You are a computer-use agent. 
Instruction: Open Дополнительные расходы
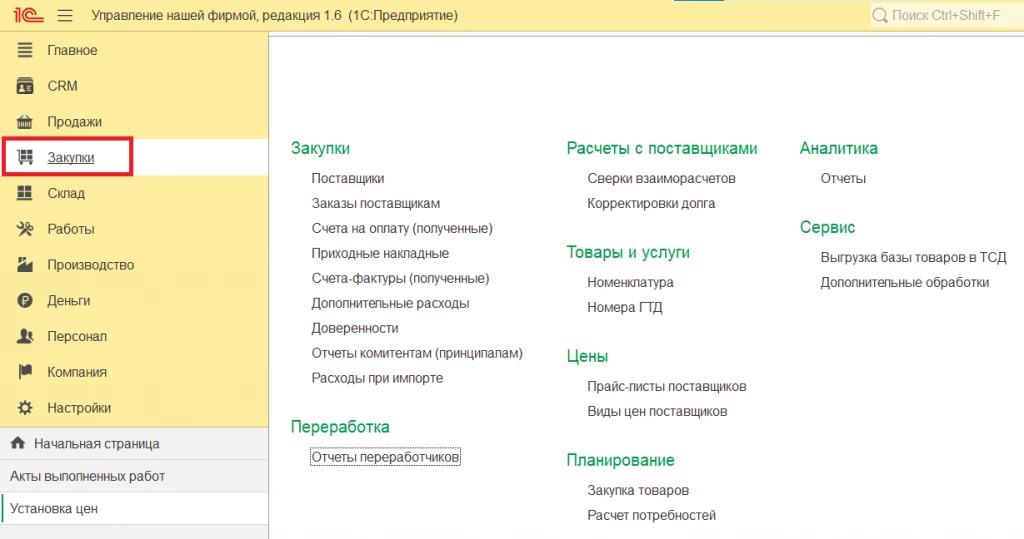coord(390,303)
